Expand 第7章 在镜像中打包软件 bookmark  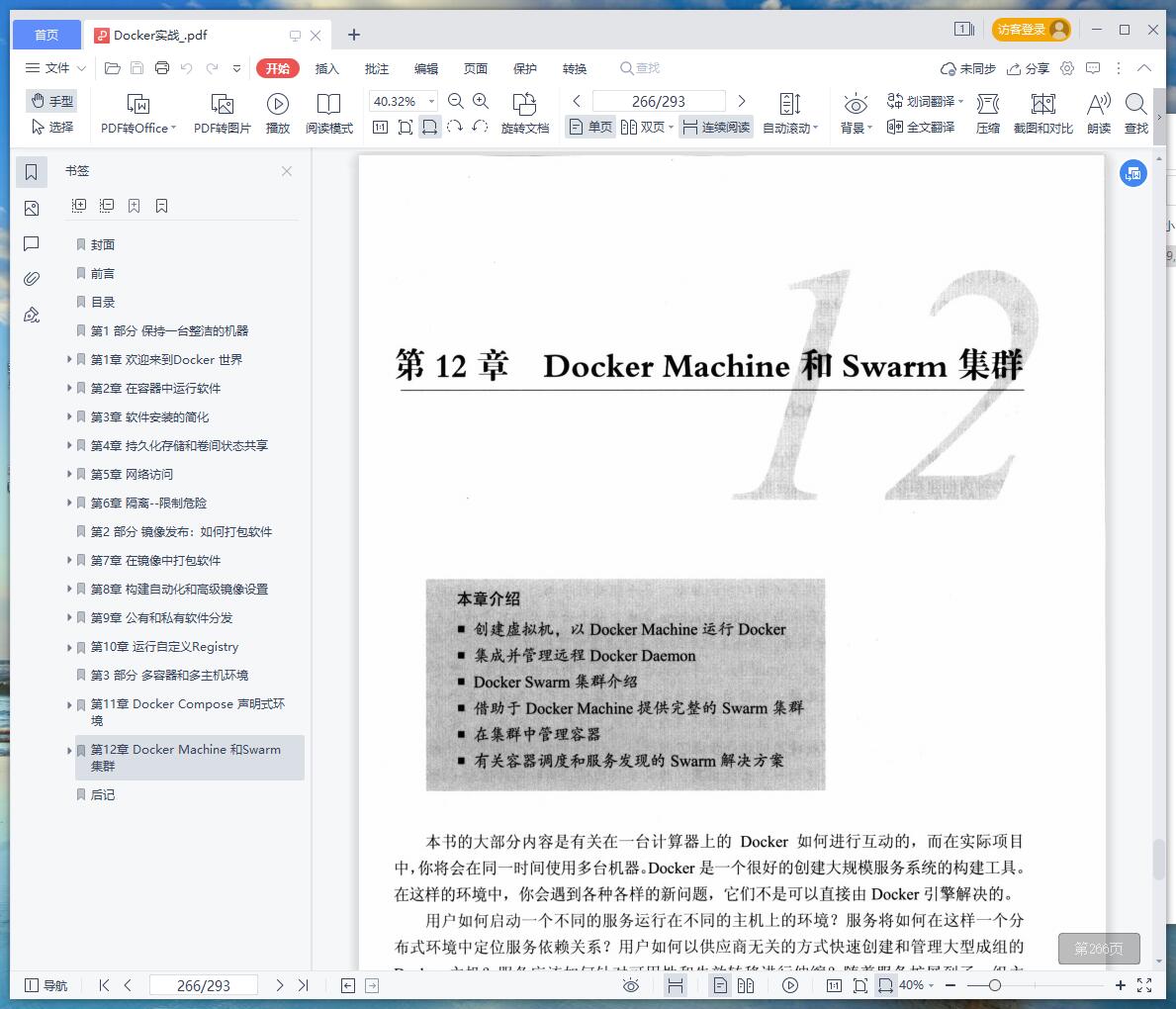point(69,560)
